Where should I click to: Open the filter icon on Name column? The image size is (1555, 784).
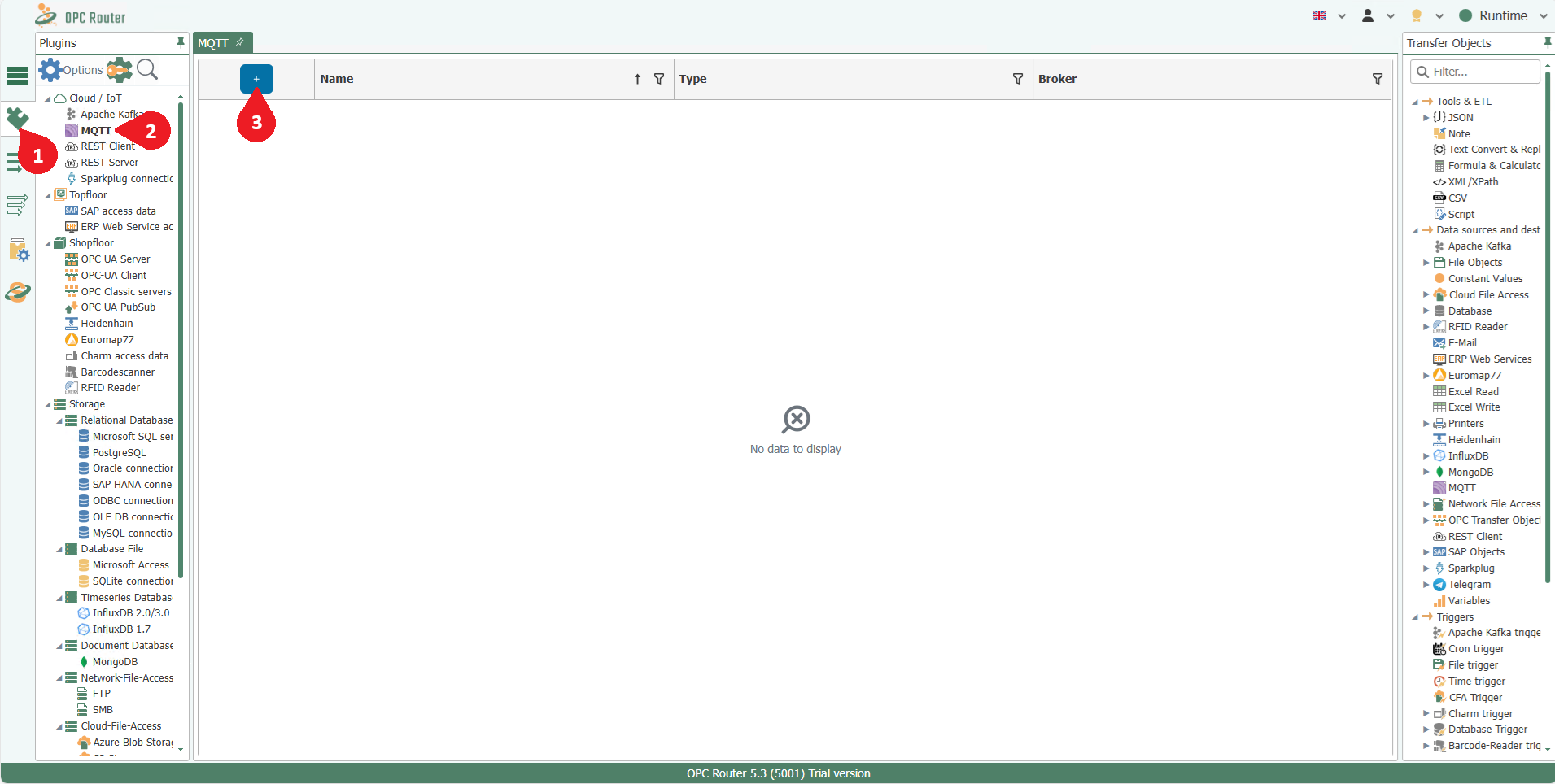tap(659, 79)
